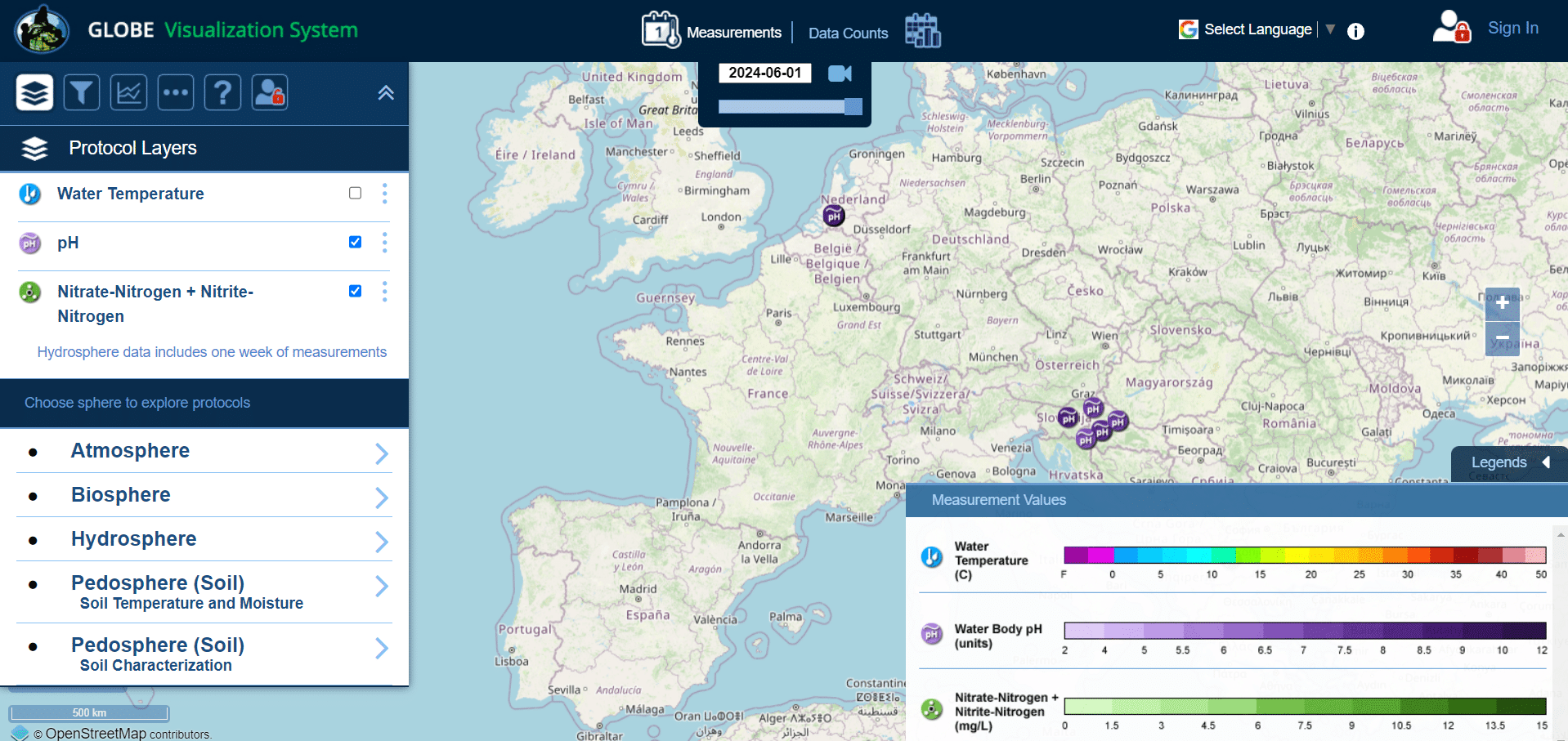Open the help question mark icon
Image resolution: width=1568 pixels, height=741 pixels.
pos(222,92)
